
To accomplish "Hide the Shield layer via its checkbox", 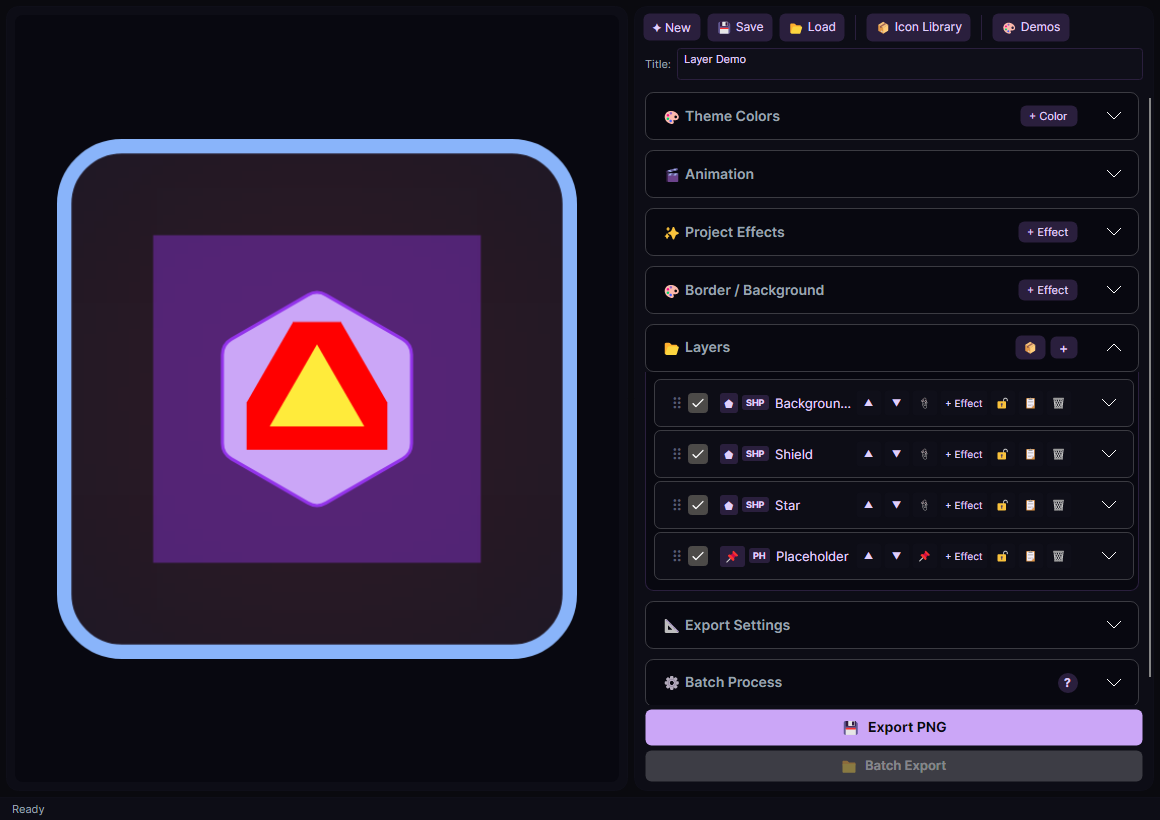I will (698, 454).
